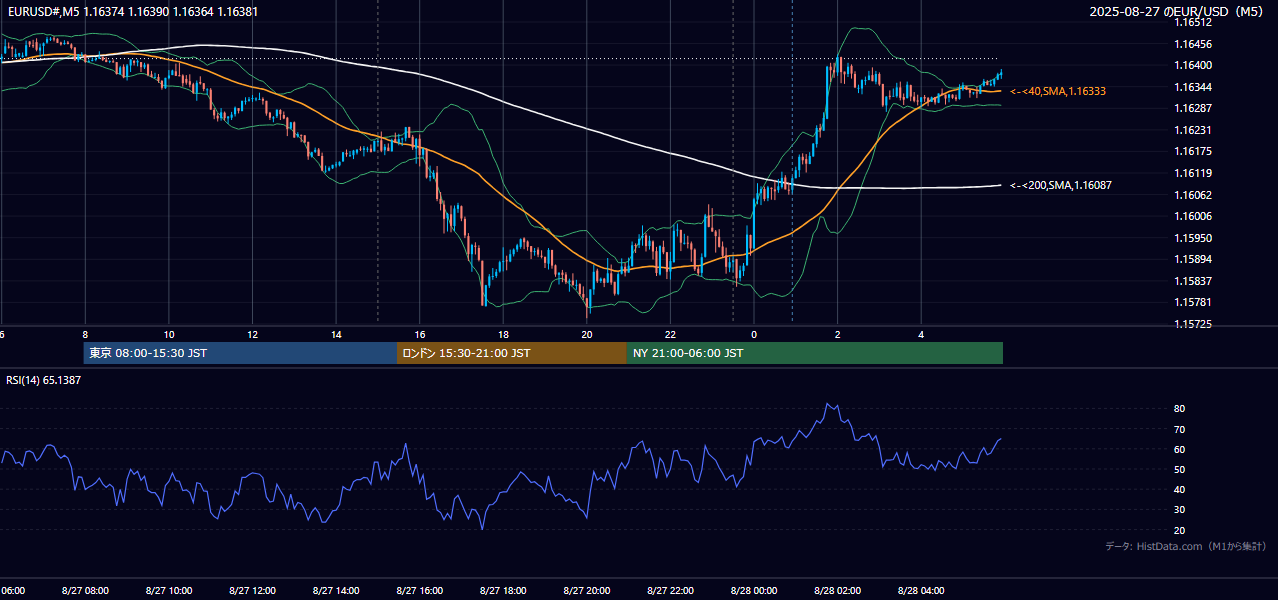Click price level 1.15725 on the axis
The image size is (1278, 600).
1195,324
